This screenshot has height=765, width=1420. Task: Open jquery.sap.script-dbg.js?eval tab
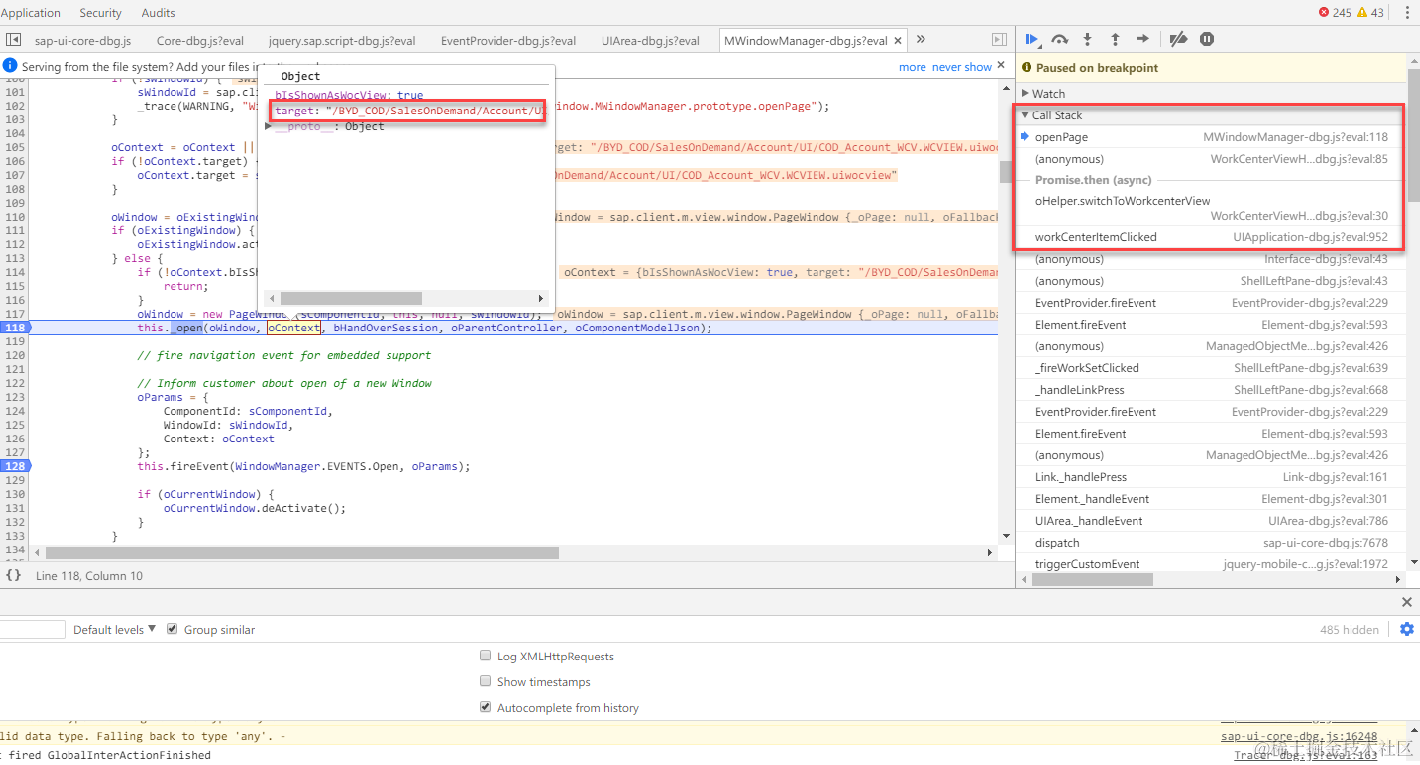coord(342,41)
